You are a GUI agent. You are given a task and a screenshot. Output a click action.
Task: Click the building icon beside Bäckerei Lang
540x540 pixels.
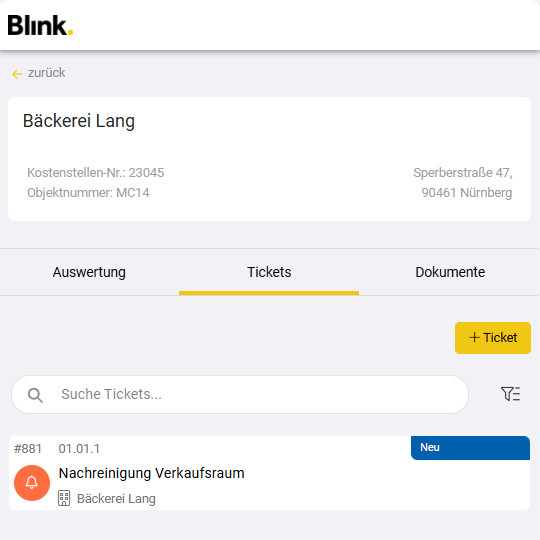tap(64, 498)
